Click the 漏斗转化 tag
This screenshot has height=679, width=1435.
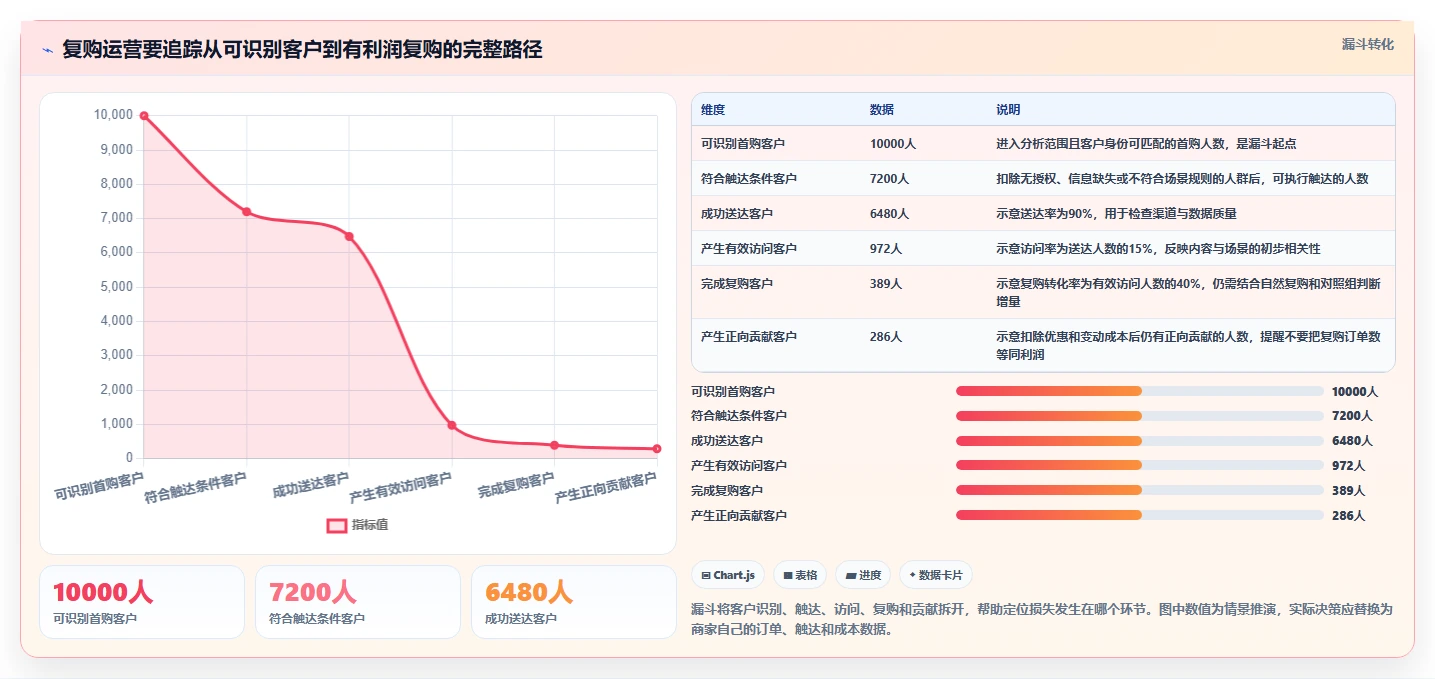coord(1367,44)
